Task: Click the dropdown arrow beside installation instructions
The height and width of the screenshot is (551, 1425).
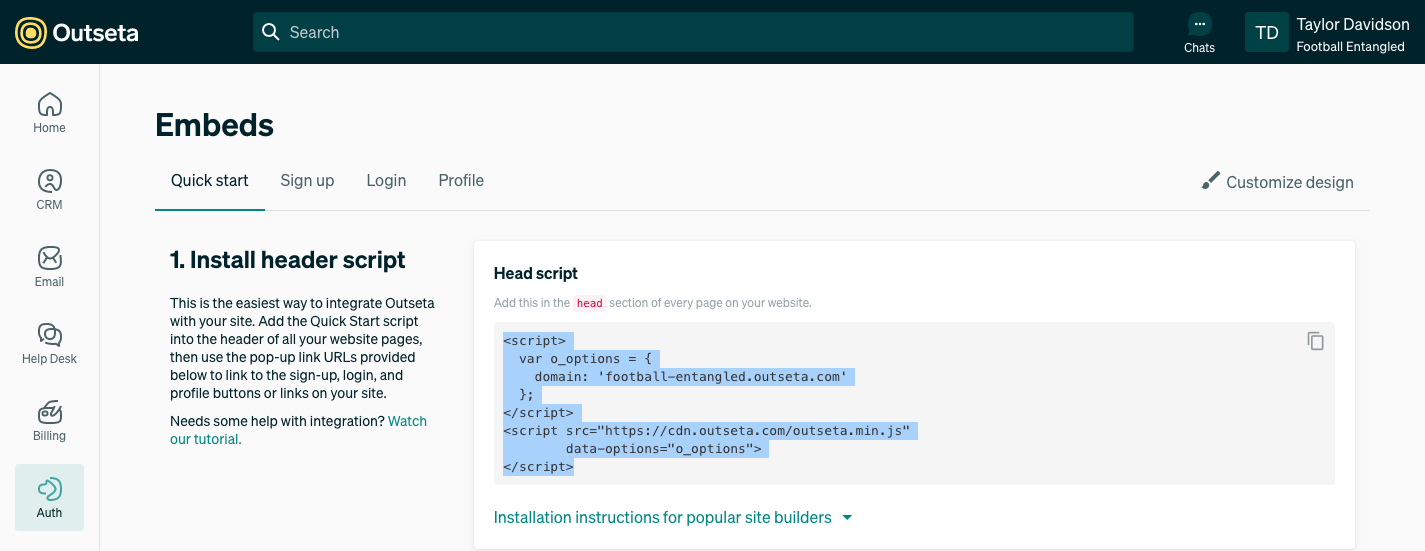Action: 847,518
